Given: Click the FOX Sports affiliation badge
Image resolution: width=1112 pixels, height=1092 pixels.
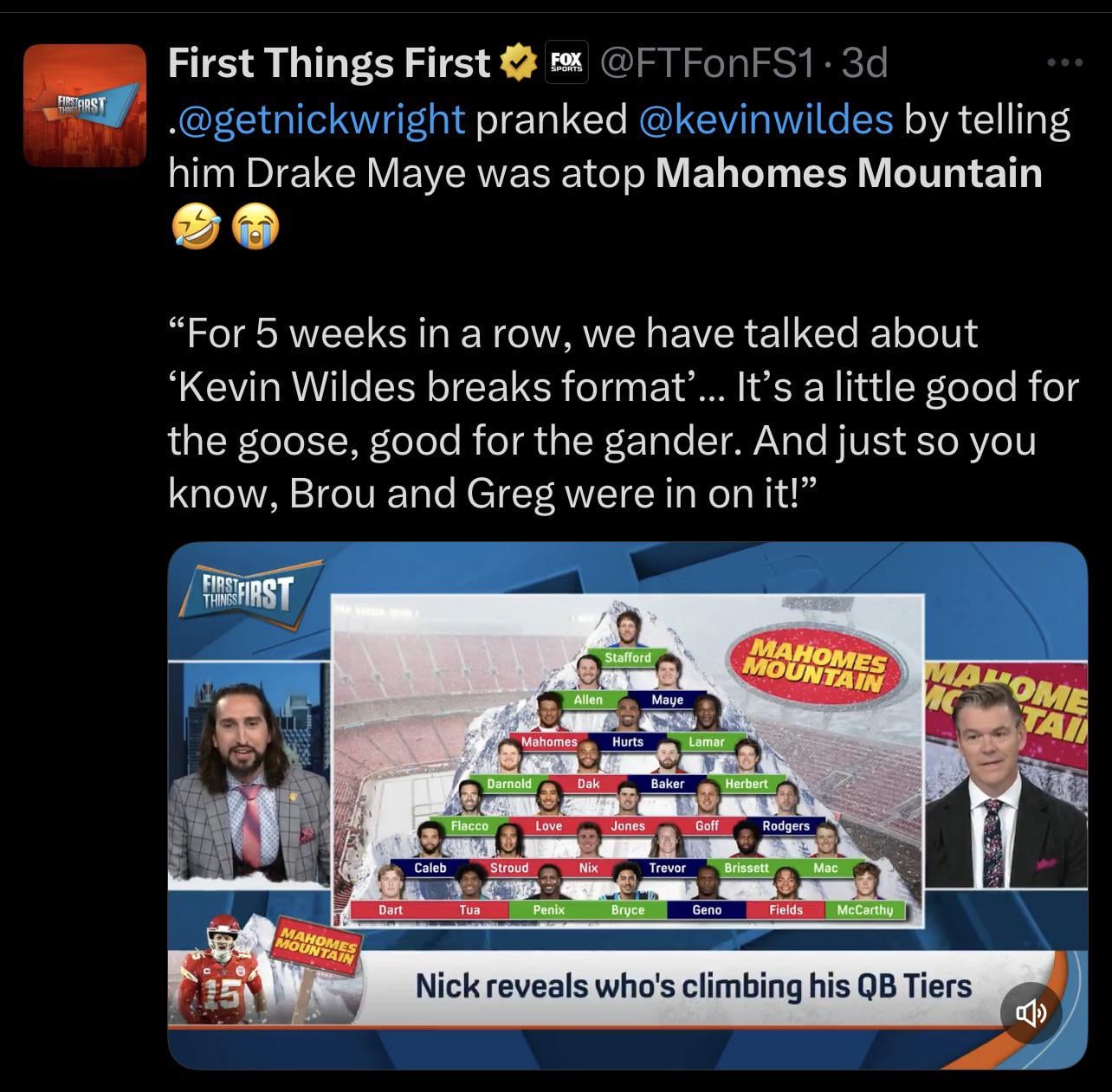Looking at the screenshot, I should (566, 62).
